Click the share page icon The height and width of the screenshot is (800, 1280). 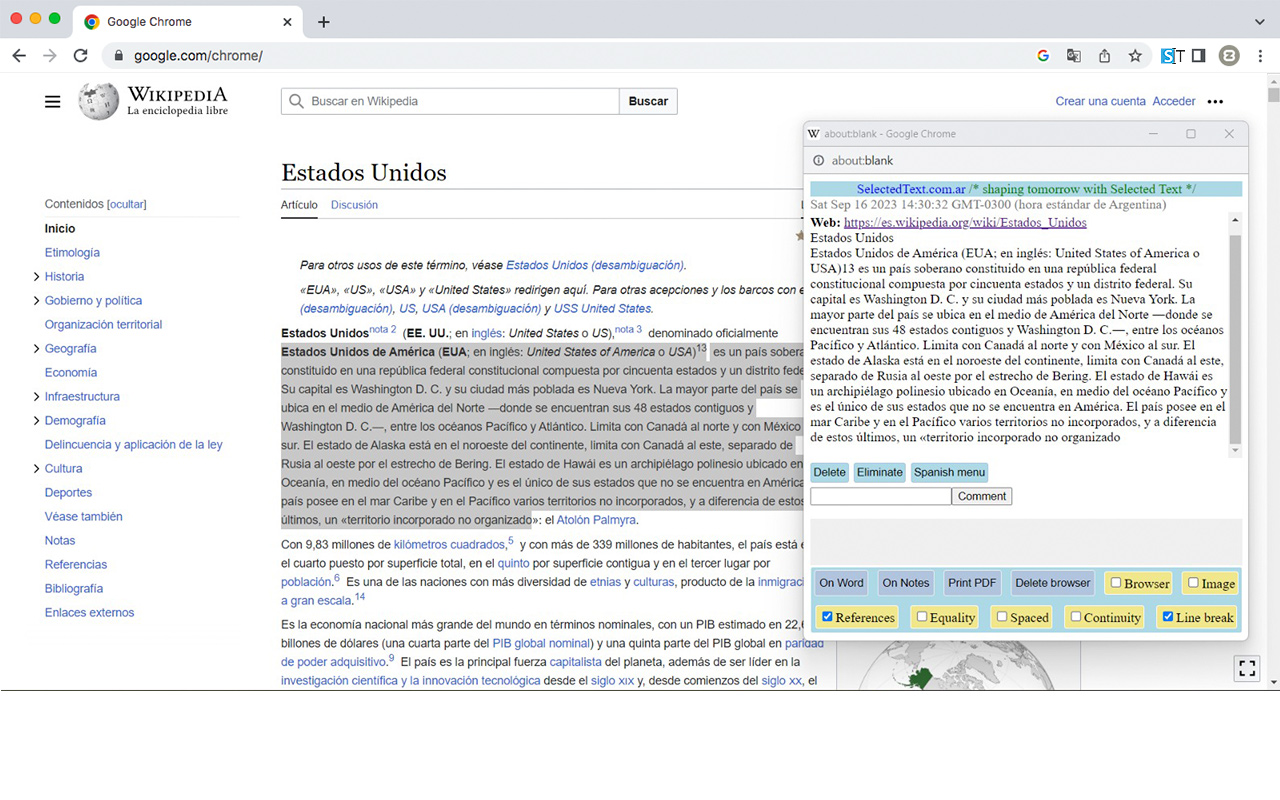(x=1105, y=56)
